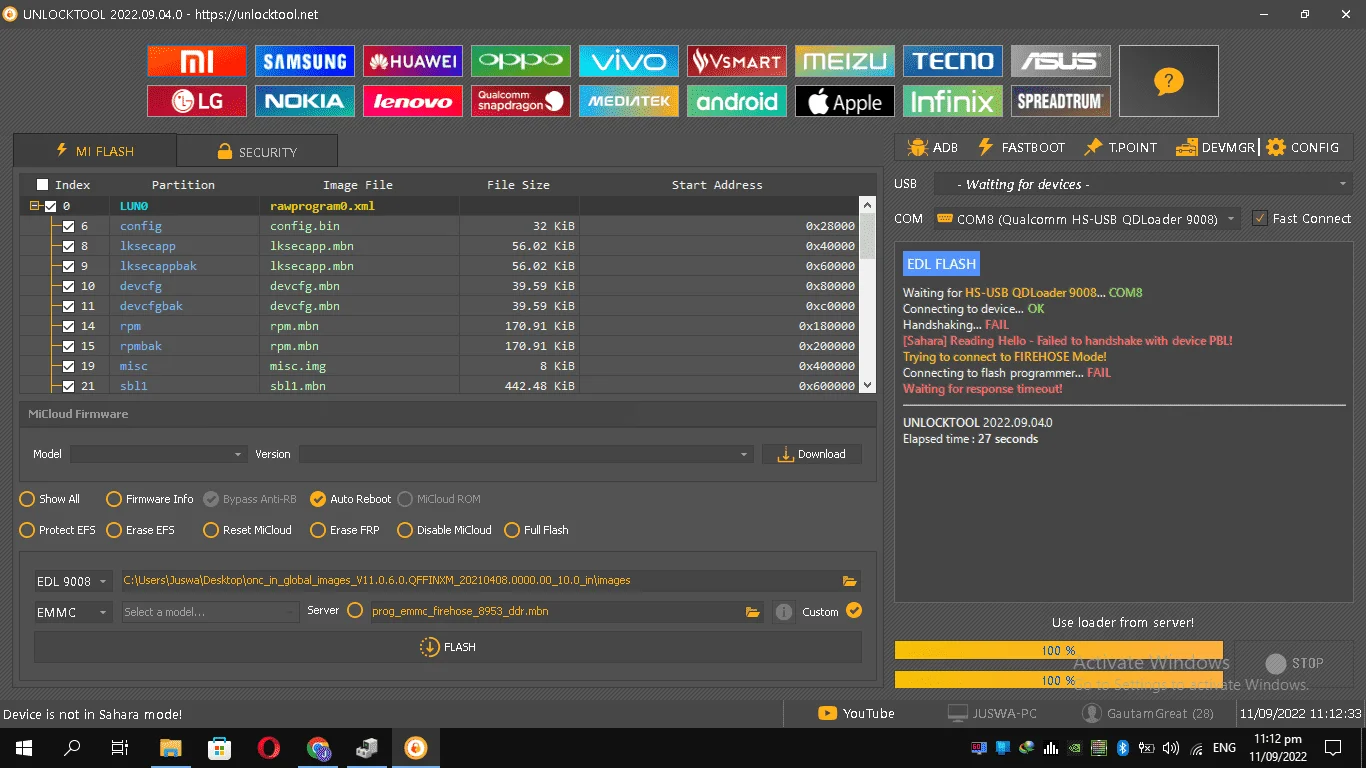Click the upper 100% progress bar
Image resolution: width=1366 pixels, height=768 pixels.
(1059, 650)
